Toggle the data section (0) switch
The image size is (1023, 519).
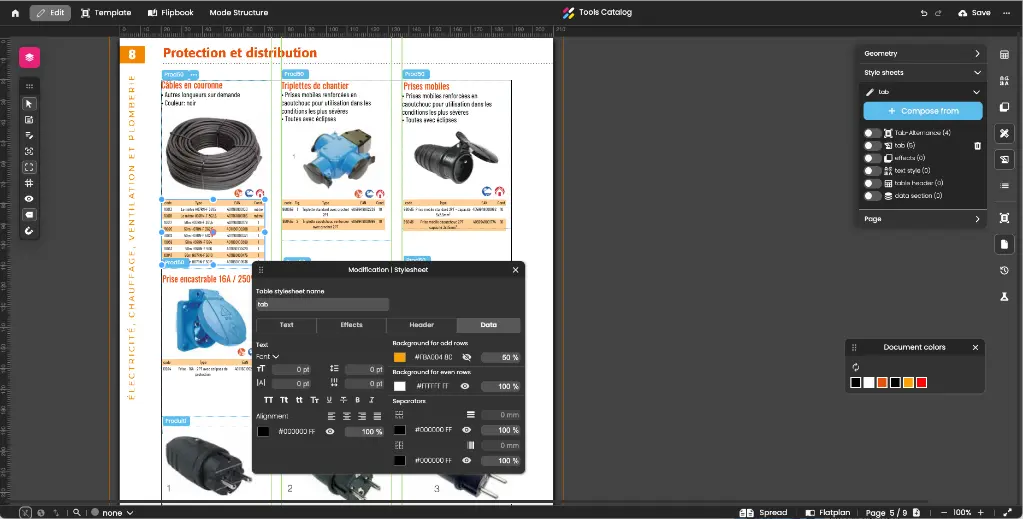pyautogui.click(x=872, y=196)
